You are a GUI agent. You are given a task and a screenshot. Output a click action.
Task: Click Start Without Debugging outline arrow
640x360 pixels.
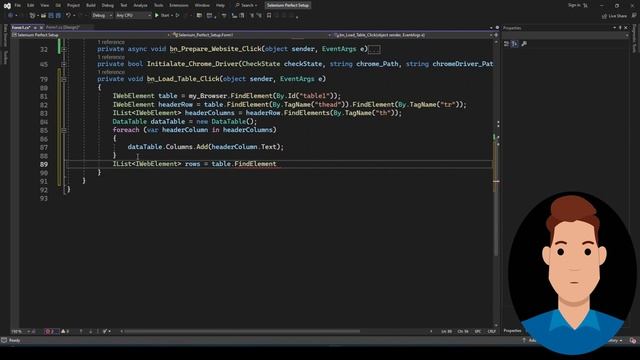click(178, 16)
